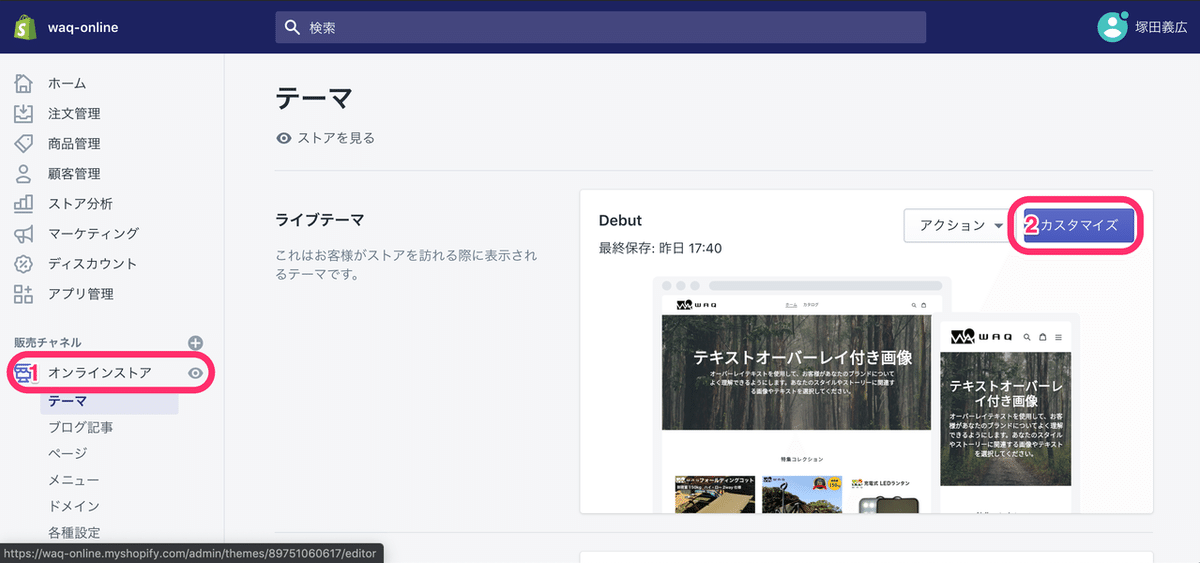Click the 注文管理 inbox icon
Image resolution: width=1200 pixels, height=563 pixels.
(x=24, y=113)
